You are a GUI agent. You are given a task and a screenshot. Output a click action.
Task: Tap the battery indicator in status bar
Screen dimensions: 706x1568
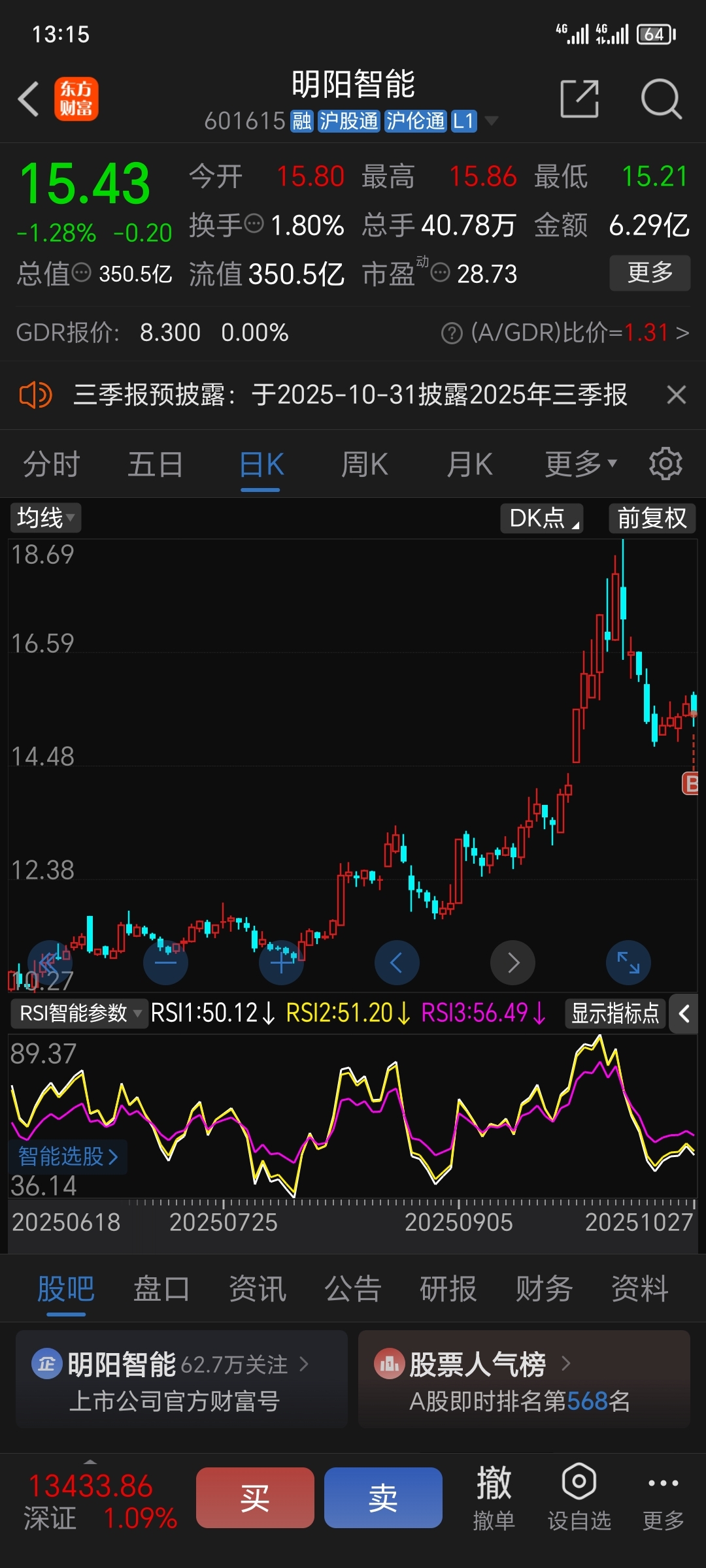656,34
